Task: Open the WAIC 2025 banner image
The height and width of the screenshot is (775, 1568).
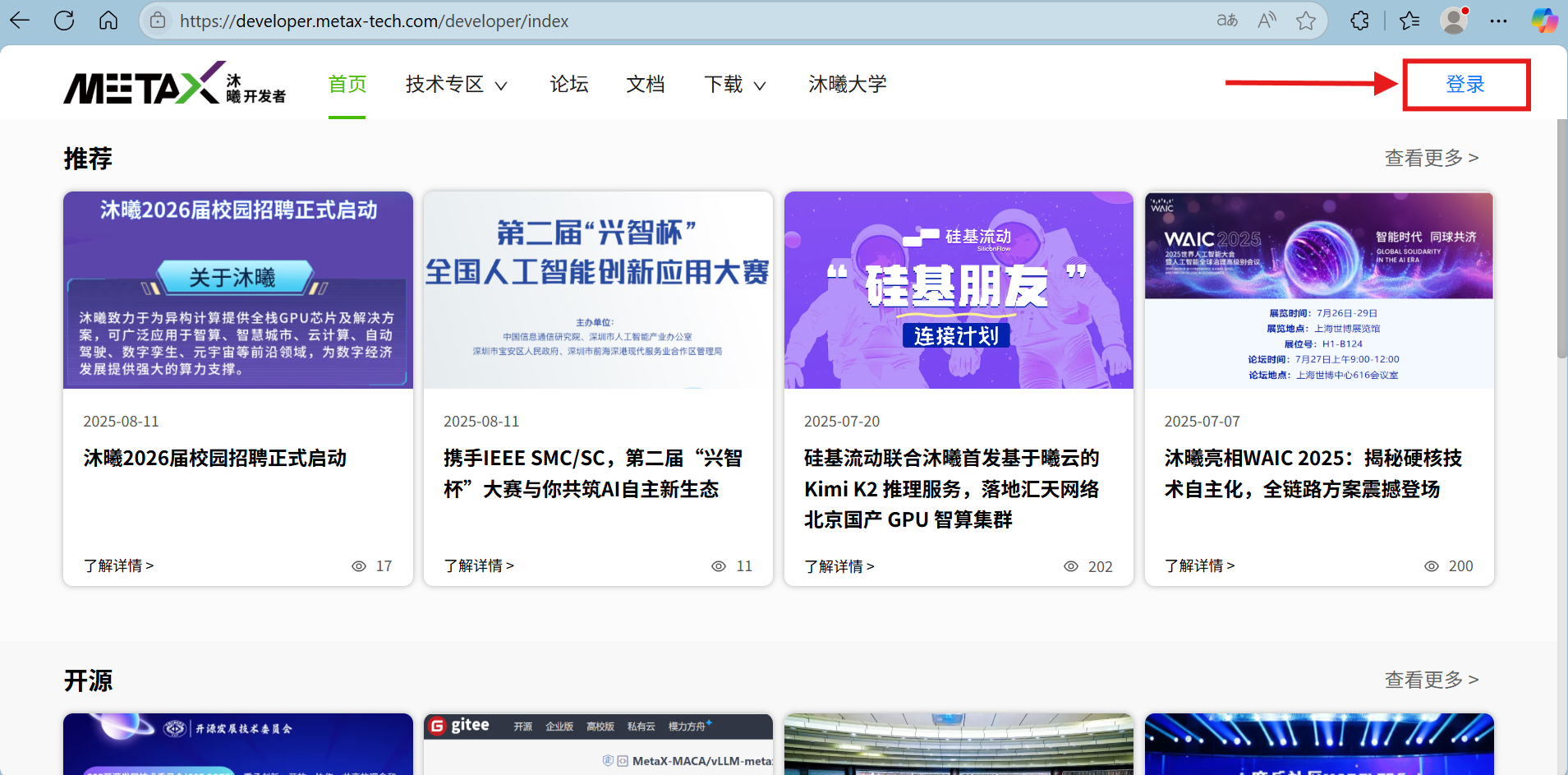Action: [1319, 290]
